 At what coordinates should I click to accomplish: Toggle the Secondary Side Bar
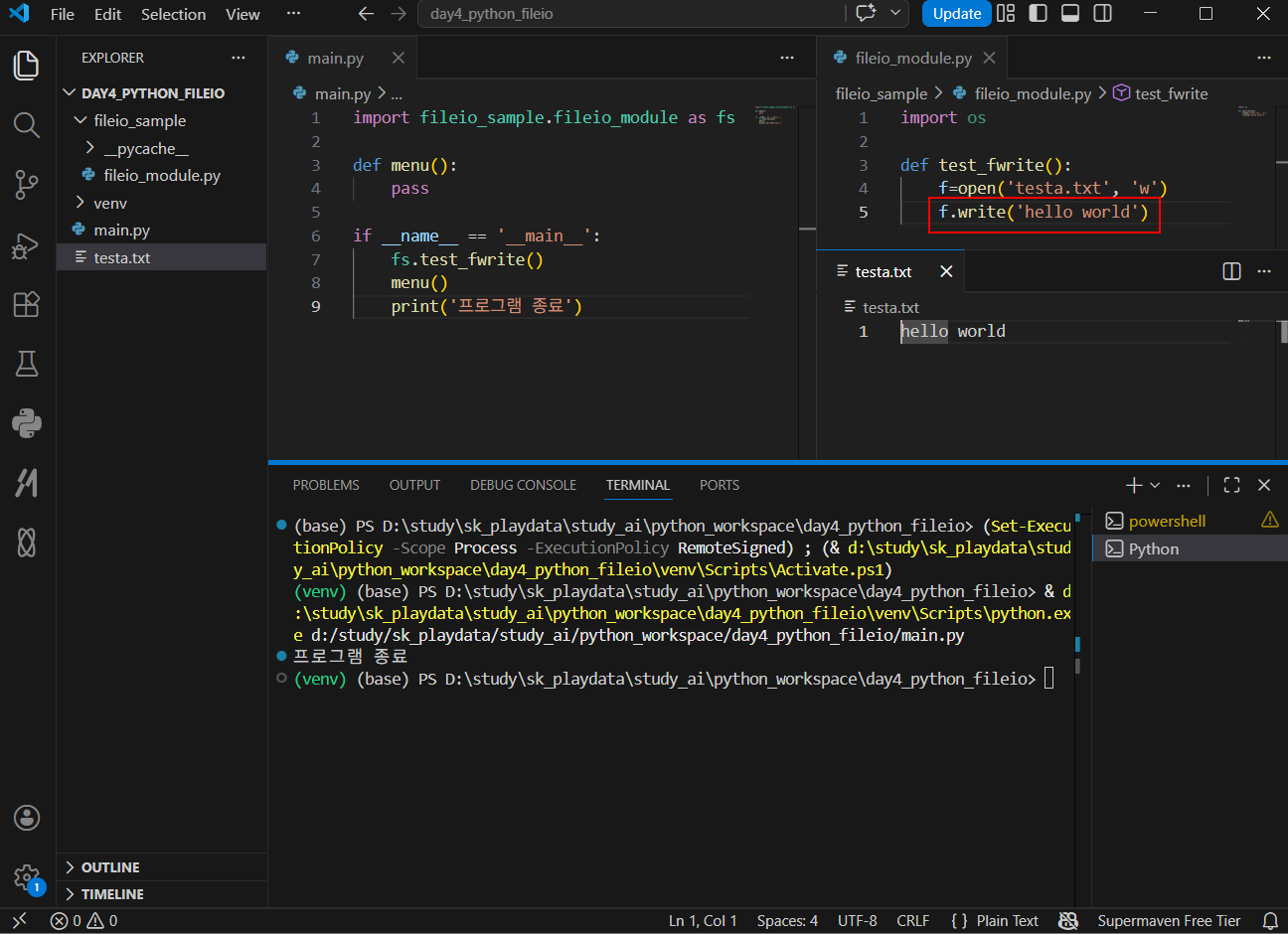click(1102, 14)
